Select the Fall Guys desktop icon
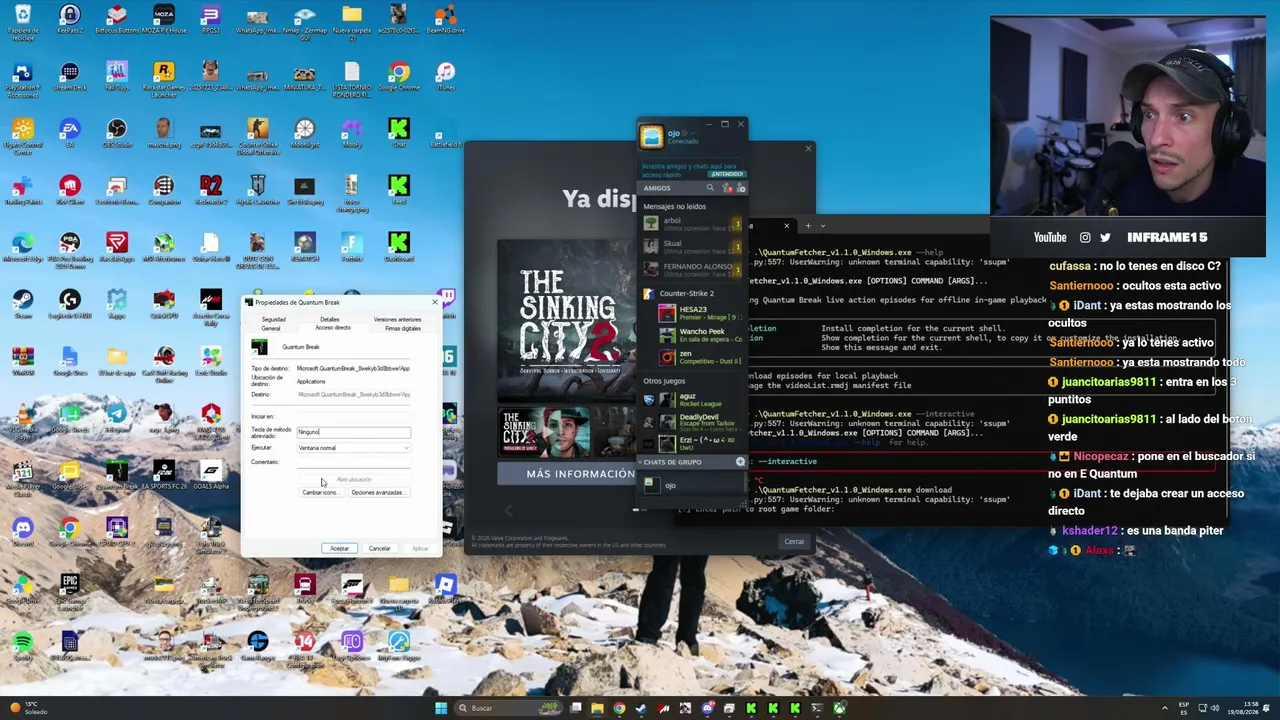Screen dimensions: 1280x720 point(117,76)
